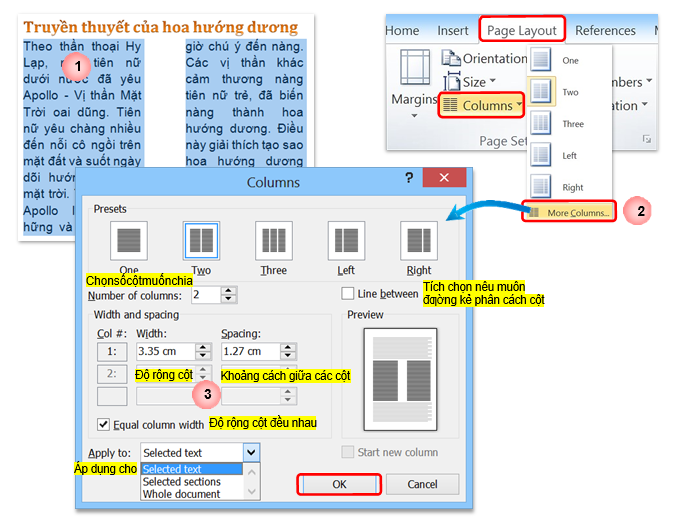Pick the Three columns preset icon
The width and height of the screenshot is (673, 521).
[x=273, y=240]
